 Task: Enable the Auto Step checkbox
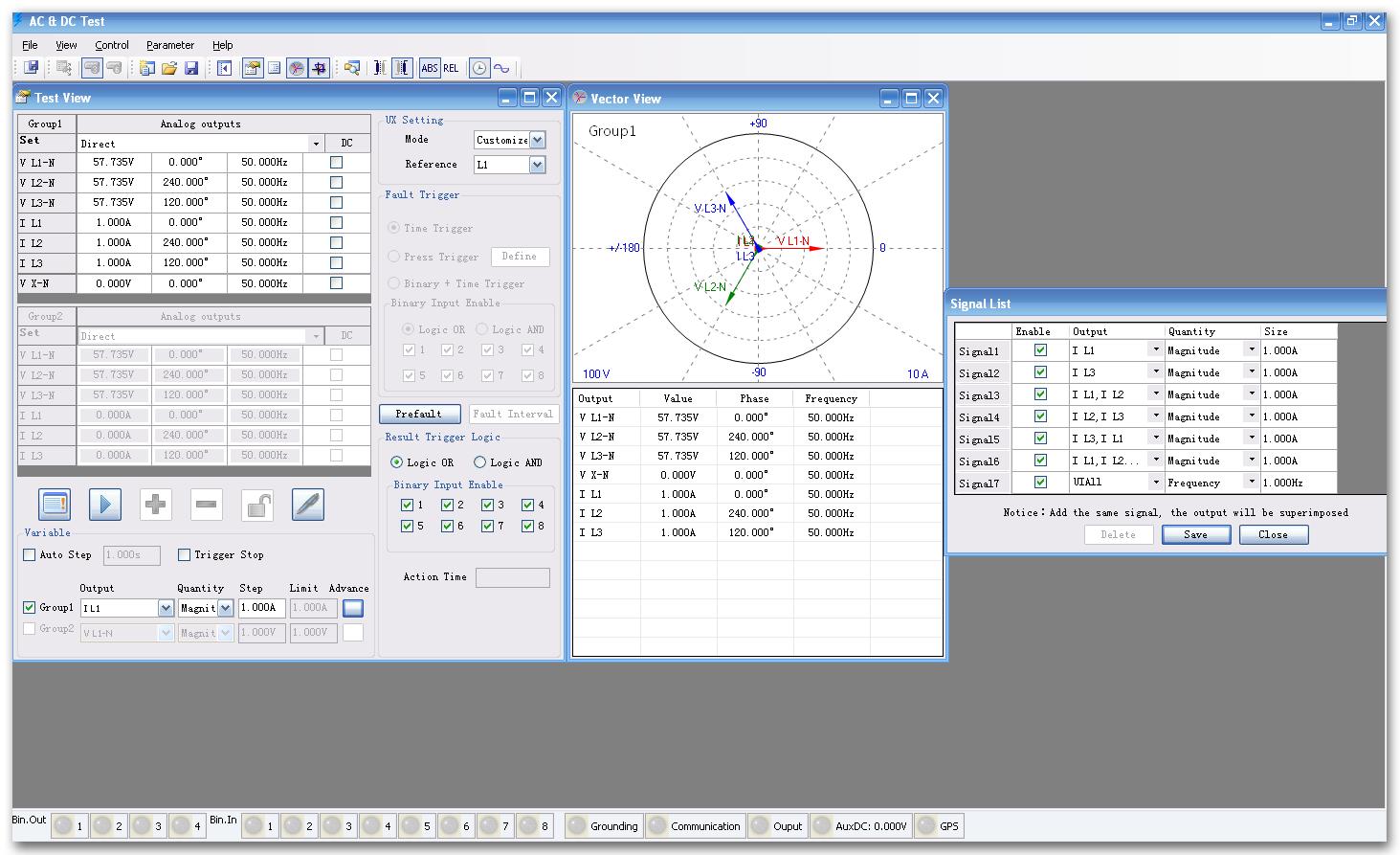(30, 554)
